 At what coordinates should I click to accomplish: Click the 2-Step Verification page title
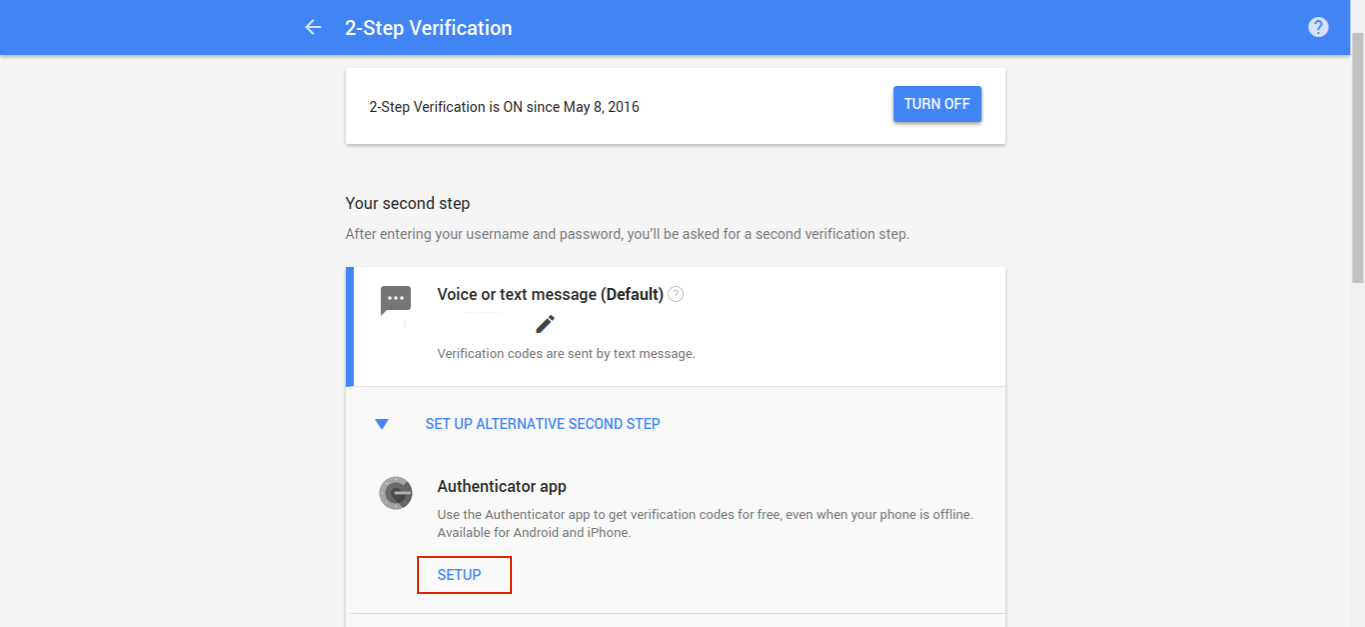coord(428,28)
